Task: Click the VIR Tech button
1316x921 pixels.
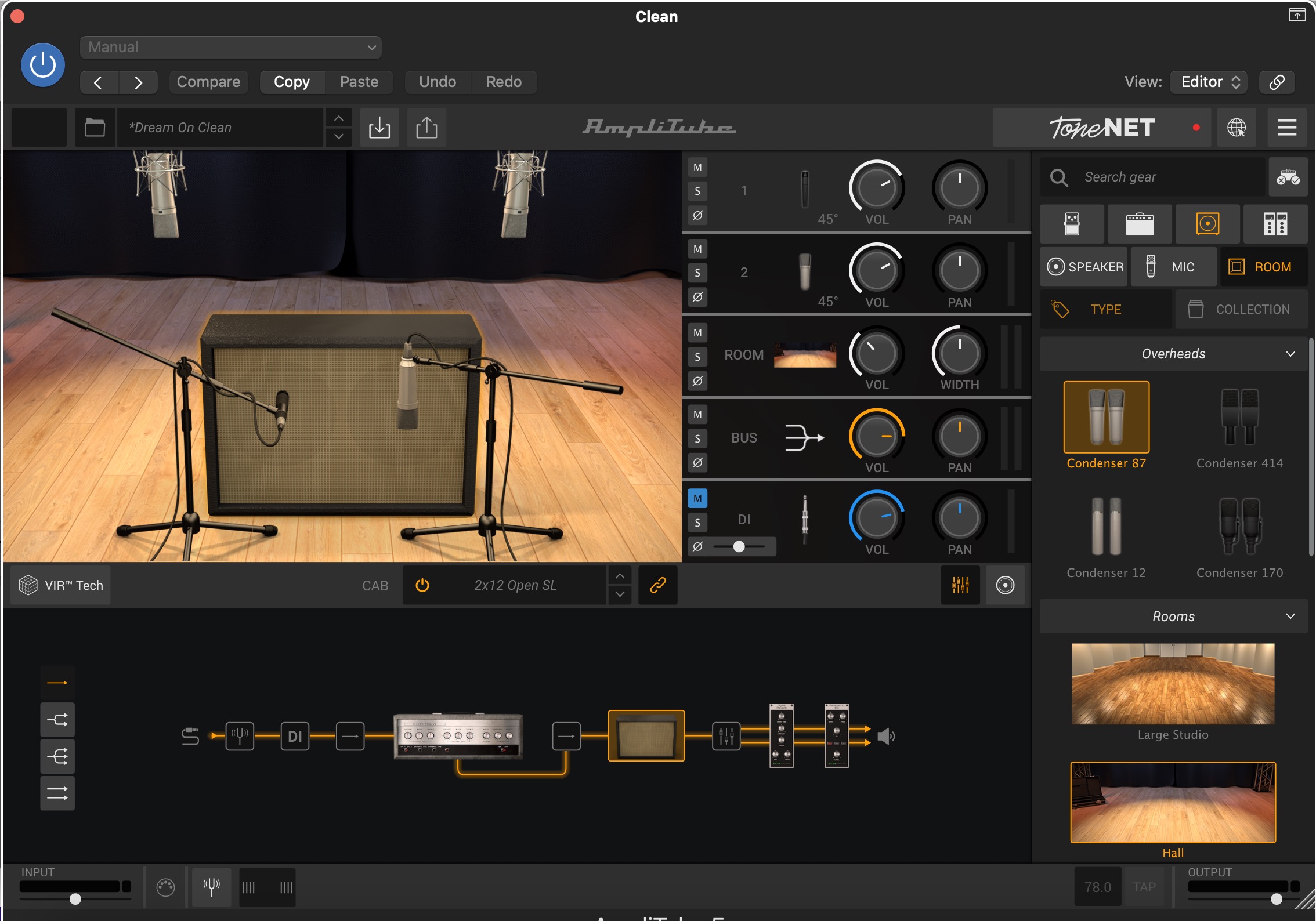Action: (61, 585)
